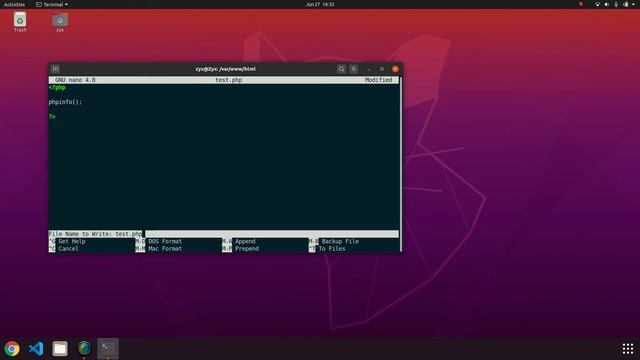Toggle Mac Format in nano

point(159,249)
